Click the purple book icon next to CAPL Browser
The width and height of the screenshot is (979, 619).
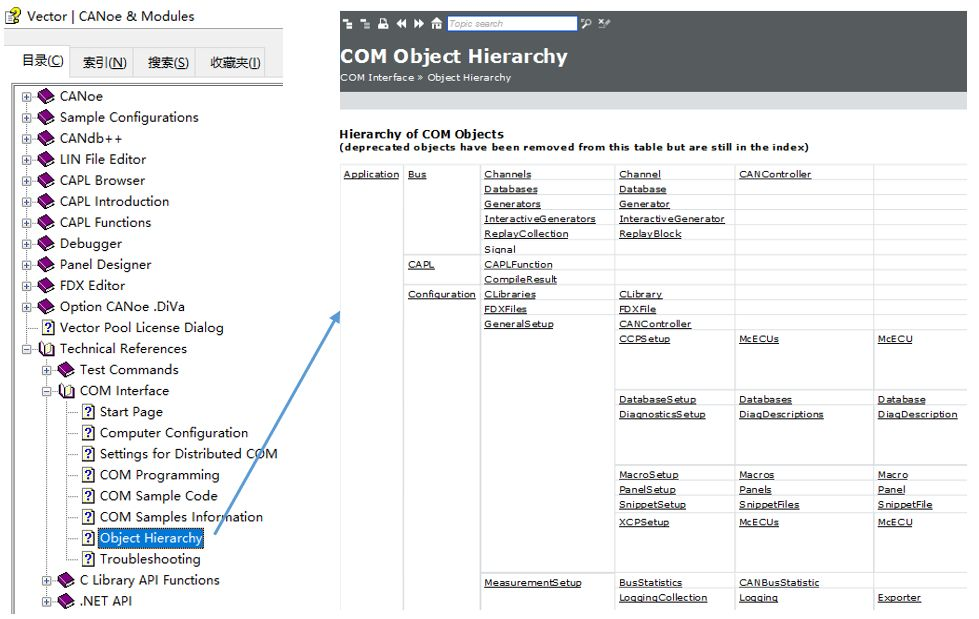click(x=45, y=181)
